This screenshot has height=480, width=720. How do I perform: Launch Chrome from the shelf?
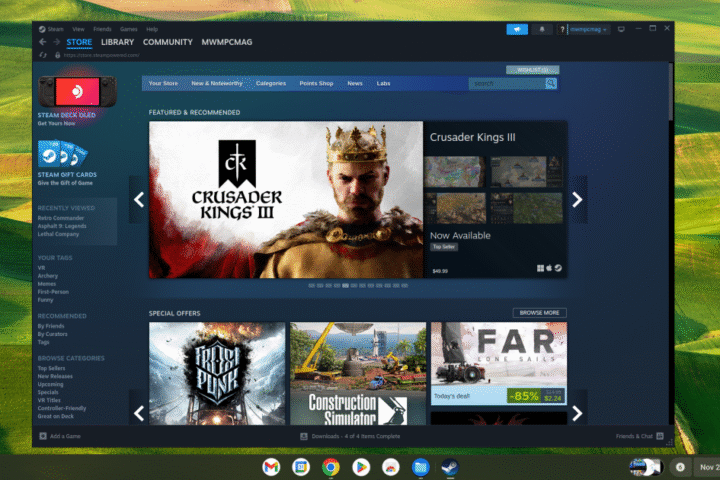[x=331, y=467]
